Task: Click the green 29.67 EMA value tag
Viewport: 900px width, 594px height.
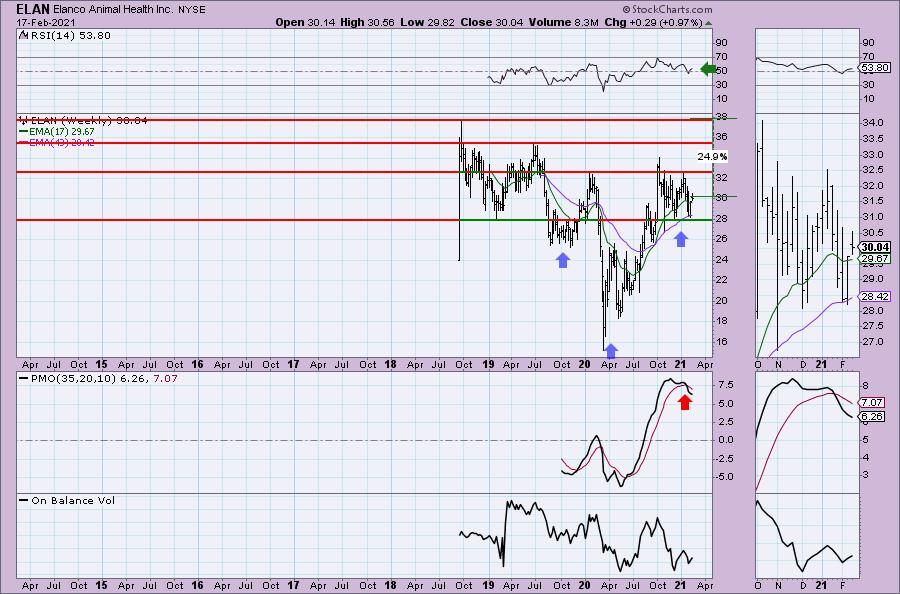Action: click(x=875, y=259)
